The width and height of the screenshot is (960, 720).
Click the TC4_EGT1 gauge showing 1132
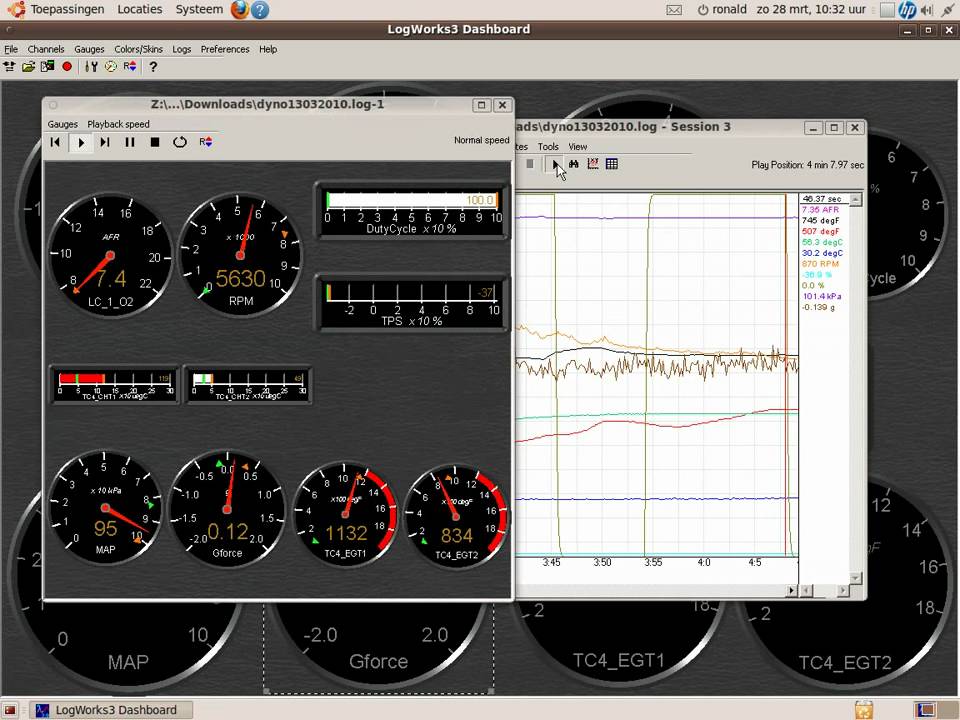coord(345,514)
